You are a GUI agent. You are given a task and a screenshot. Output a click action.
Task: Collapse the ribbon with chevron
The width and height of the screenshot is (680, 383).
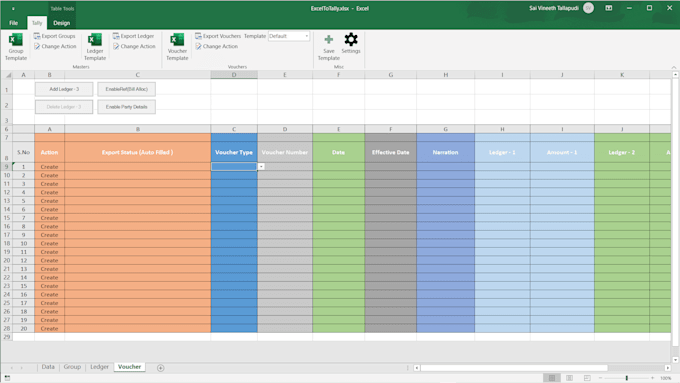[x=673, y=67]
